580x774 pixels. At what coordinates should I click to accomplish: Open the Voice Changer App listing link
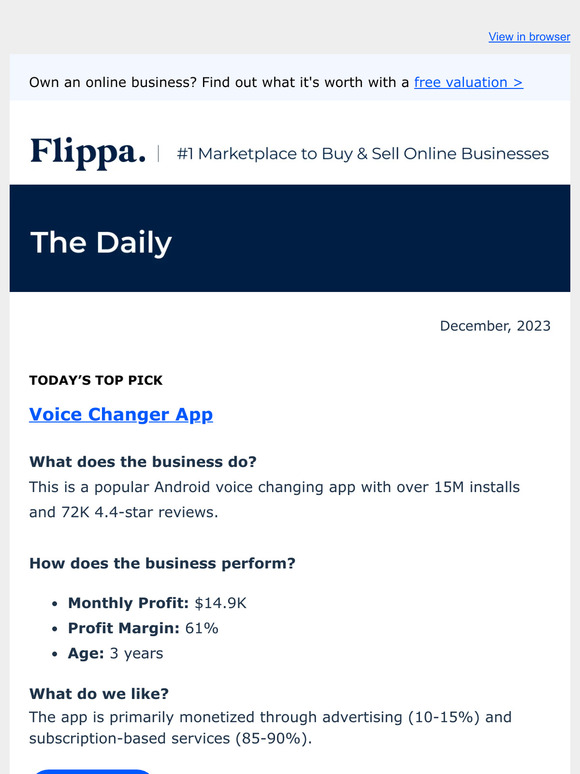point(121,414)
